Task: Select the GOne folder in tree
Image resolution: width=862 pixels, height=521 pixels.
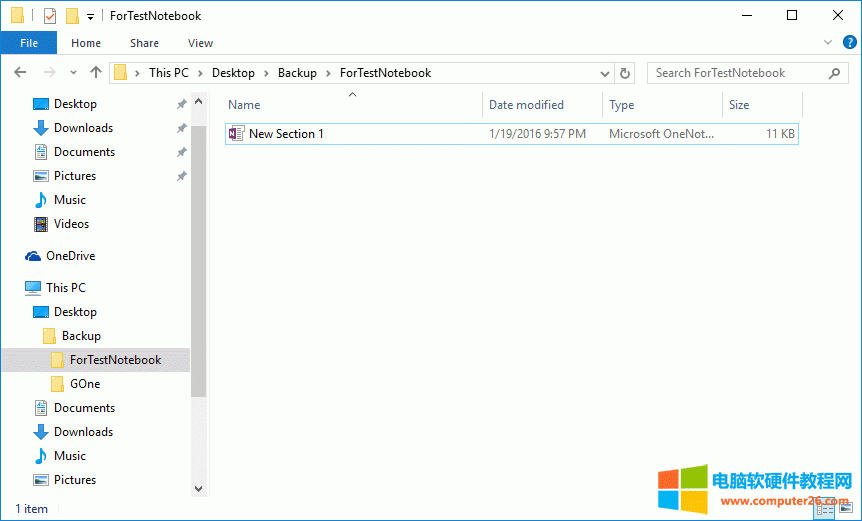Action: [x=85, y=384]
